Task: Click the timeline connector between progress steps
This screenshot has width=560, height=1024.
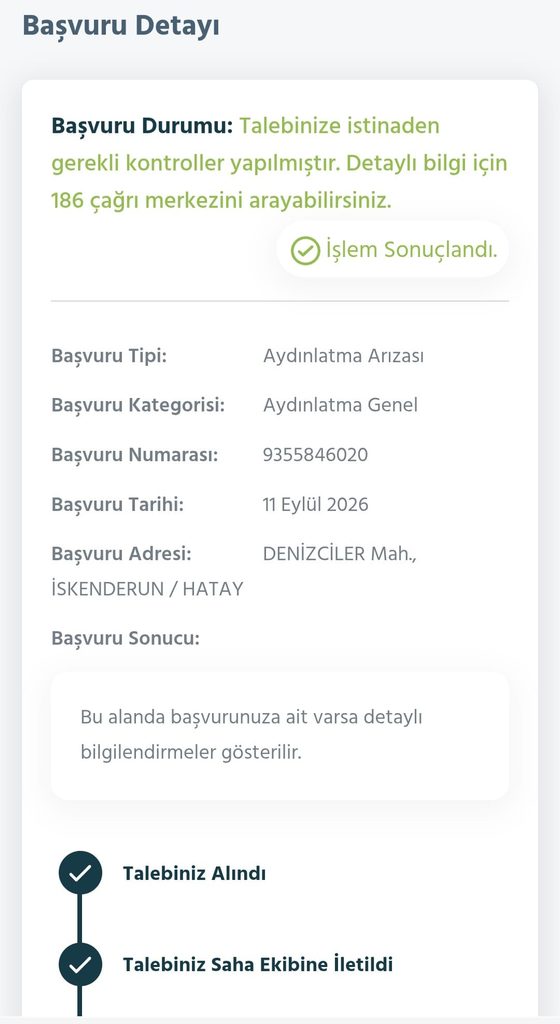Action: coord(80,918)
